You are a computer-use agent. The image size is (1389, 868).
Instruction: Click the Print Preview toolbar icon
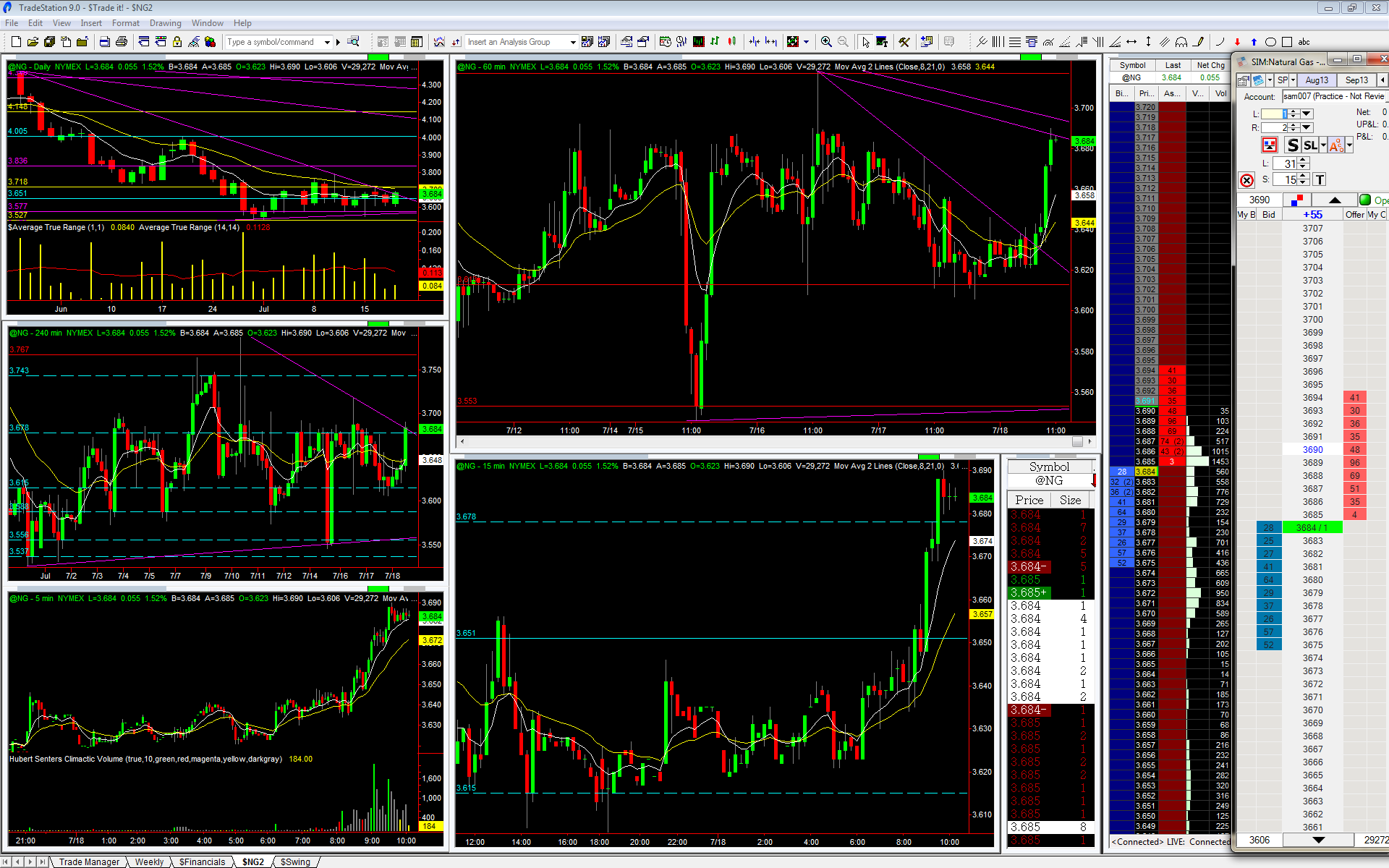point(104,42)
